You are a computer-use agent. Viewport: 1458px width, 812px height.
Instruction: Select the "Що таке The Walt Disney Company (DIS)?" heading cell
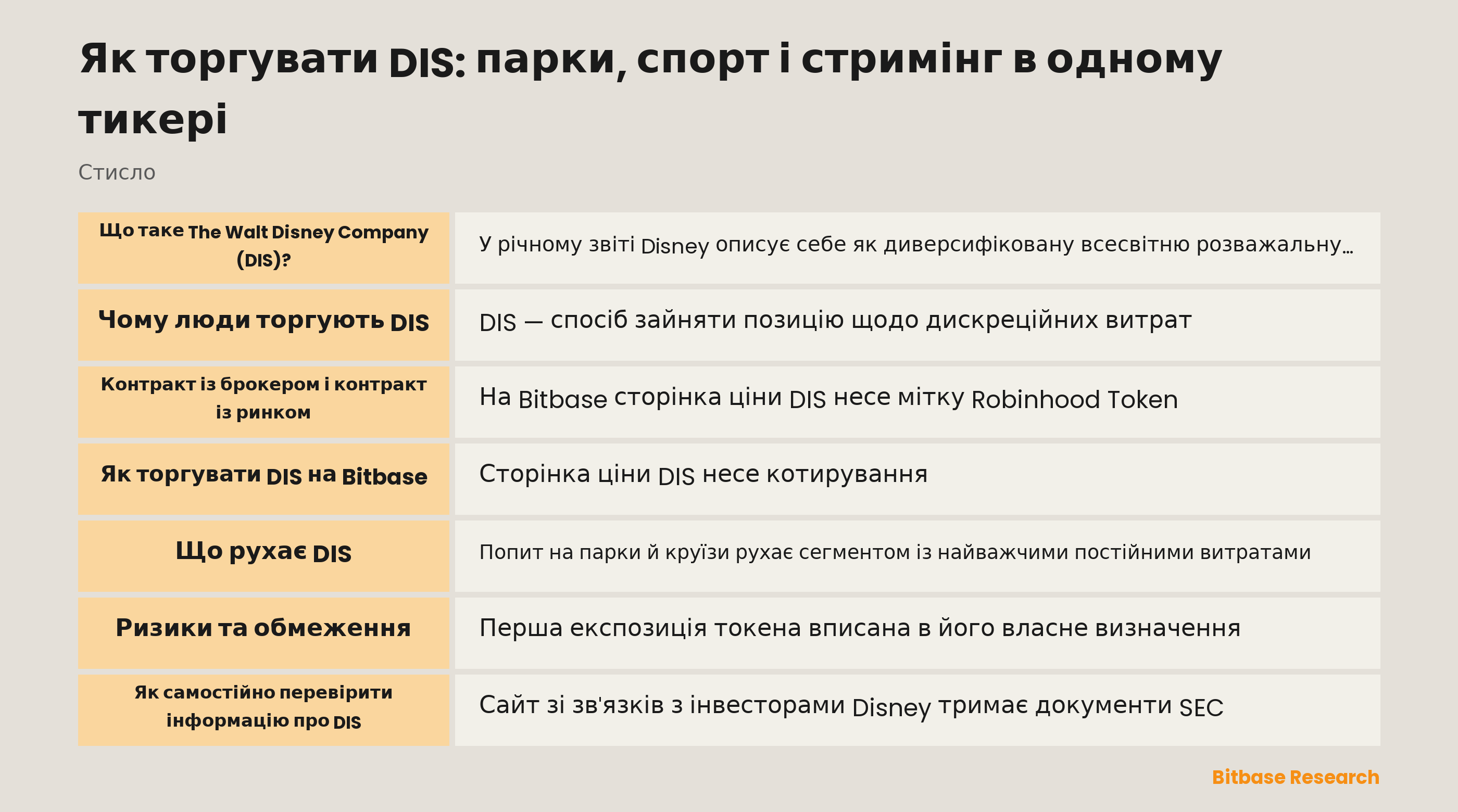(263, 248)
